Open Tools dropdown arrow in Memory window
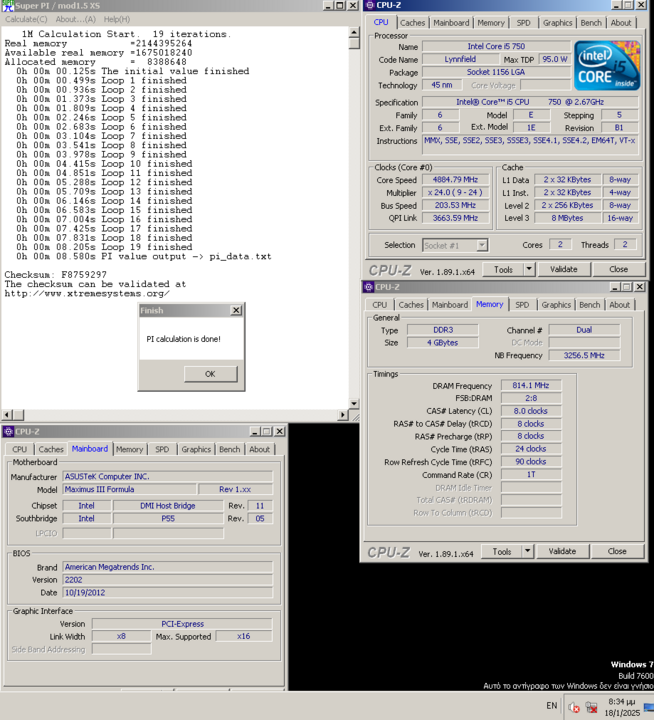Viewport: 654px width, 720px height. (528, 551)
